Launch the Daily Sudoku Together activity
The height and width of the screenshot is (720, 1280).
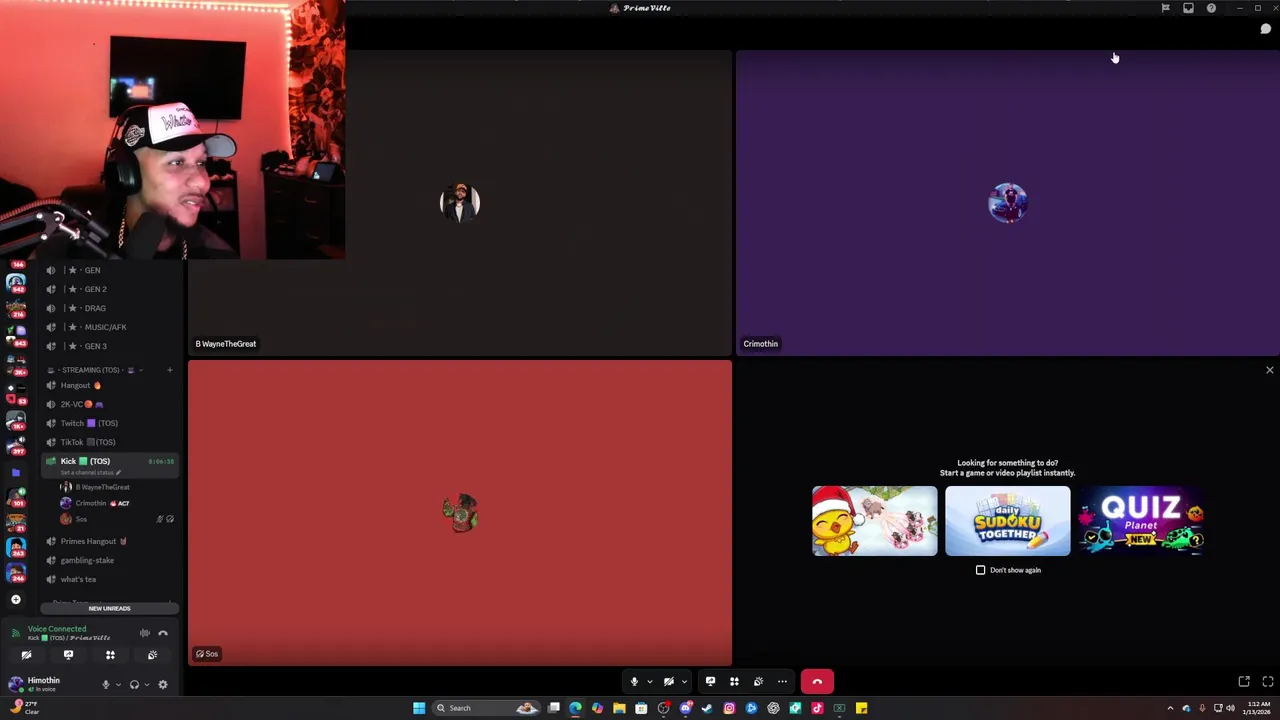tap(1007, 521)
